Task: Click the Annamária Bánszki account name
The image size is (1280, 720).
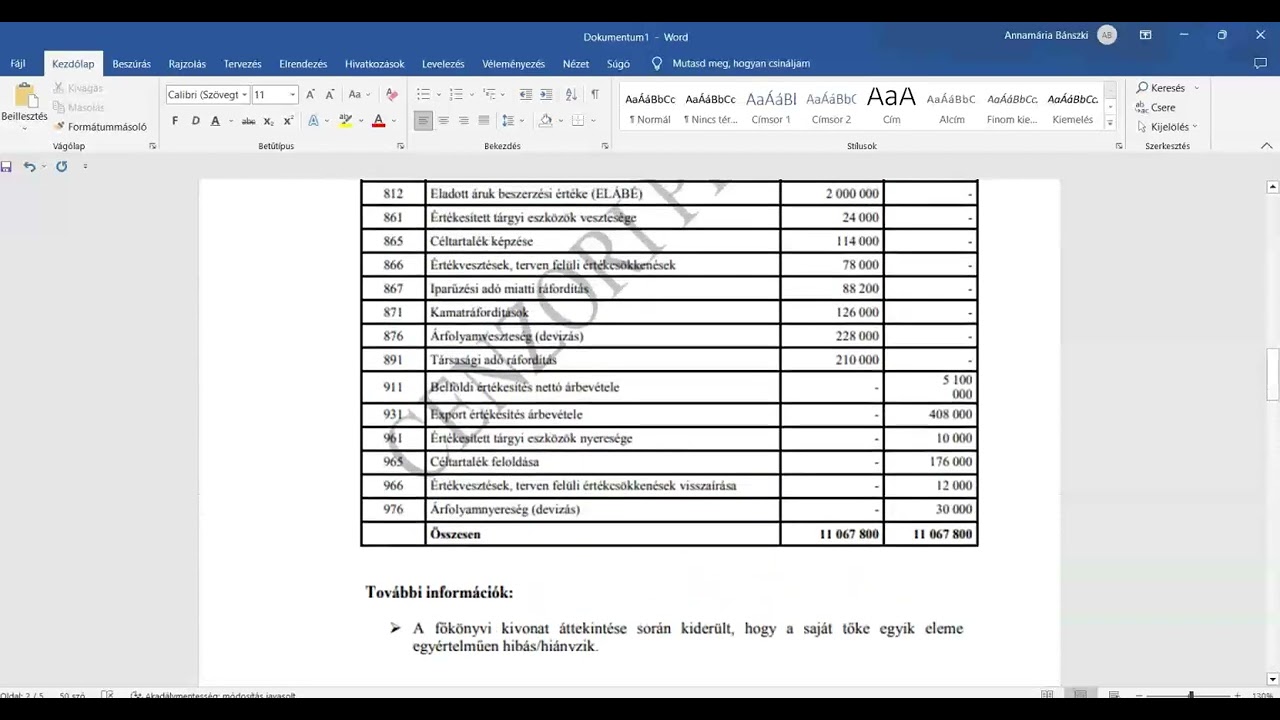Action: 1047,36
